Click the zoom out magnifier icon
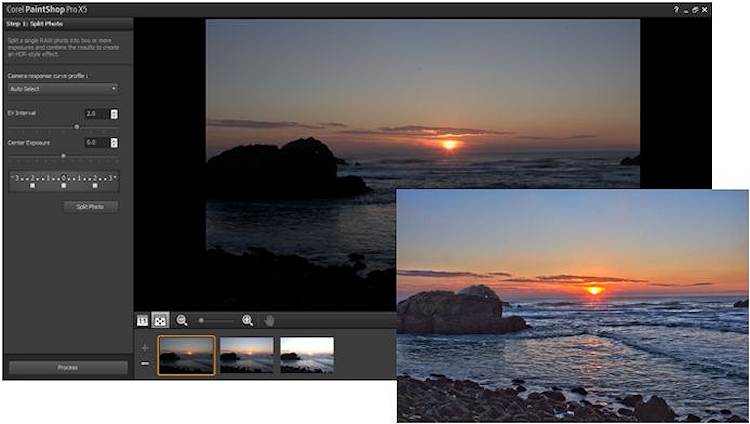750x424 pixels. click(182, 321)
